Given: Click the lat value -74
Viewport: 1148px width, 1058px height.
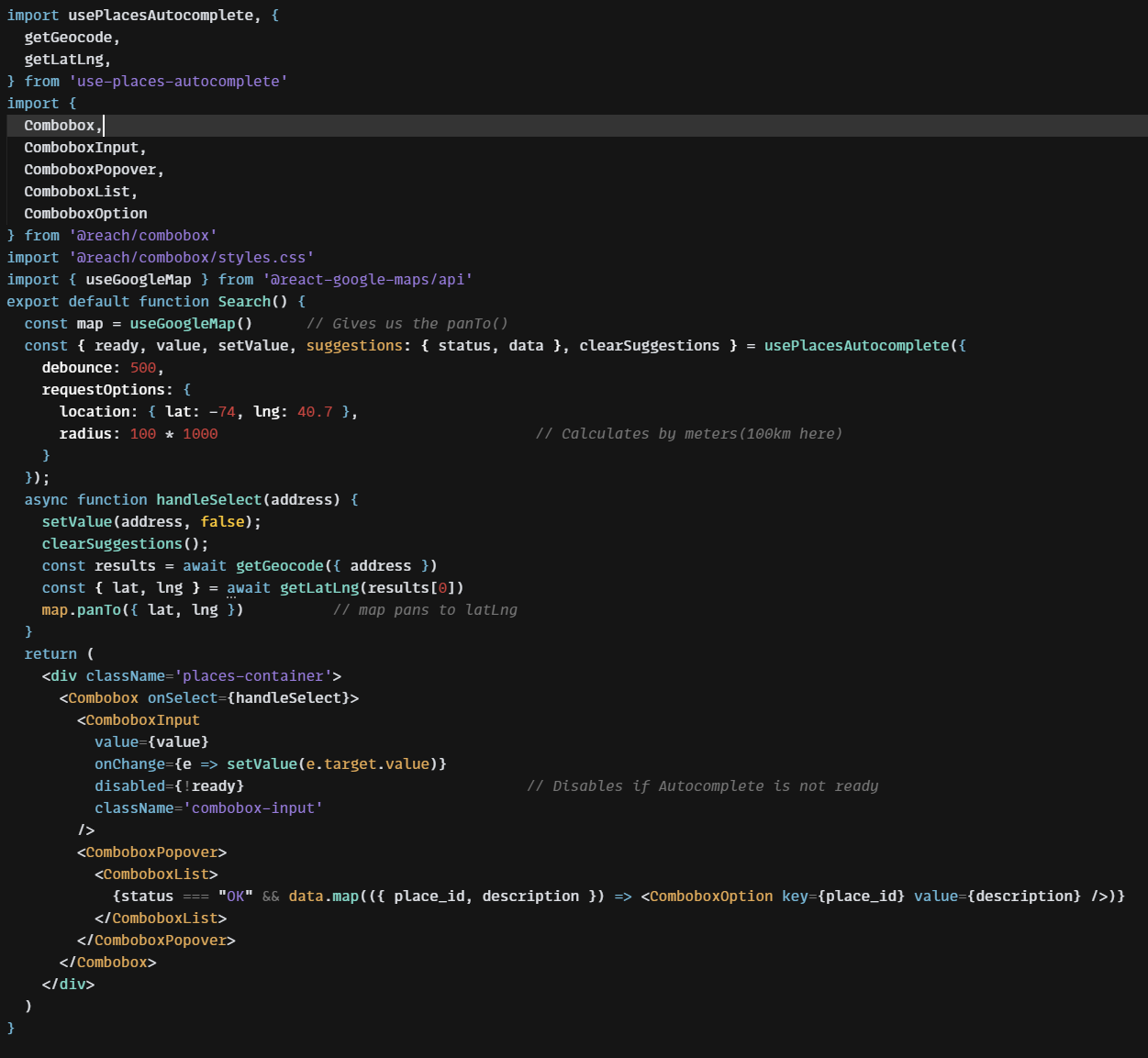Looking at the screenshot, I should pos(222,412).
